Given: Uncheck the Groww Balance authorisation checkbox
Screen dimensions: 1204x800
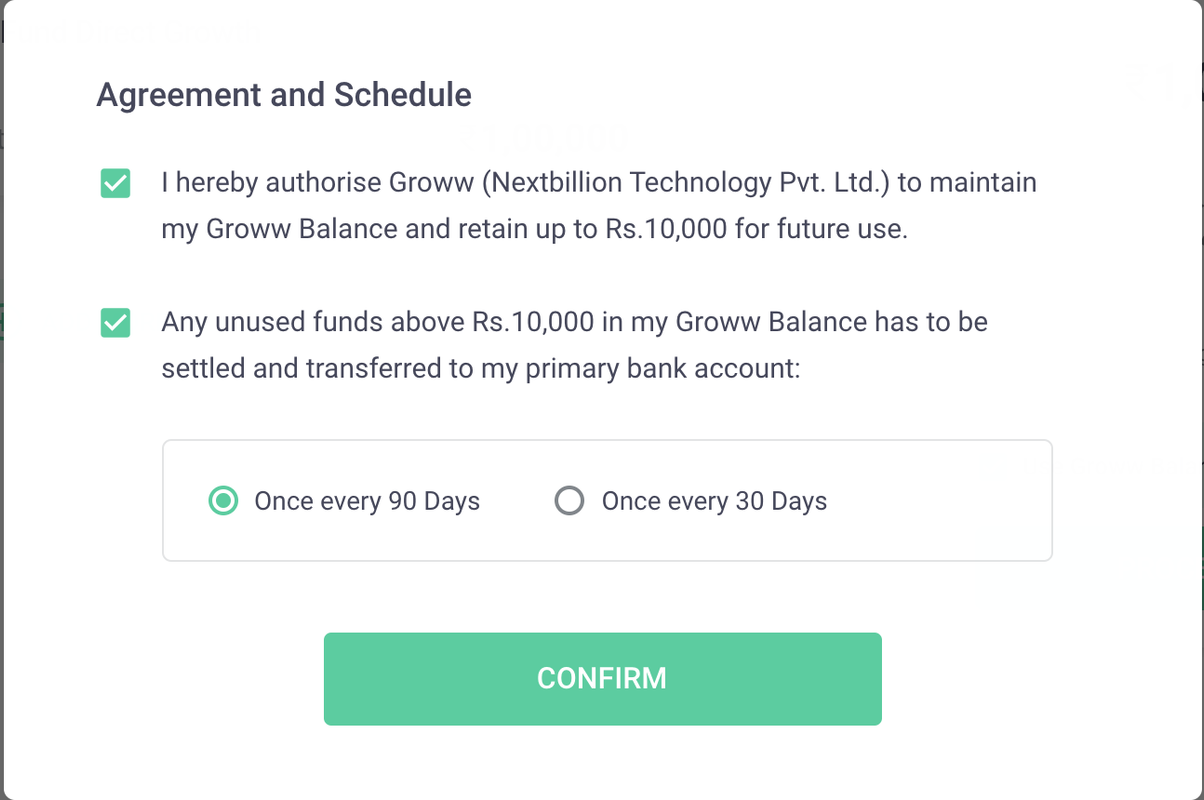Looking at the screenshot, I should (x=116, y=184).
